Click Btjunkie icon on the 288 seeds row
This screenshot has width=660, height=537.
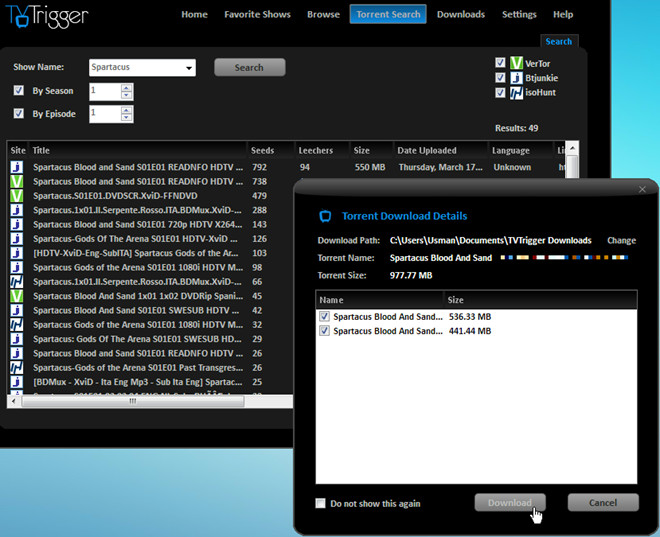(16, 210)
